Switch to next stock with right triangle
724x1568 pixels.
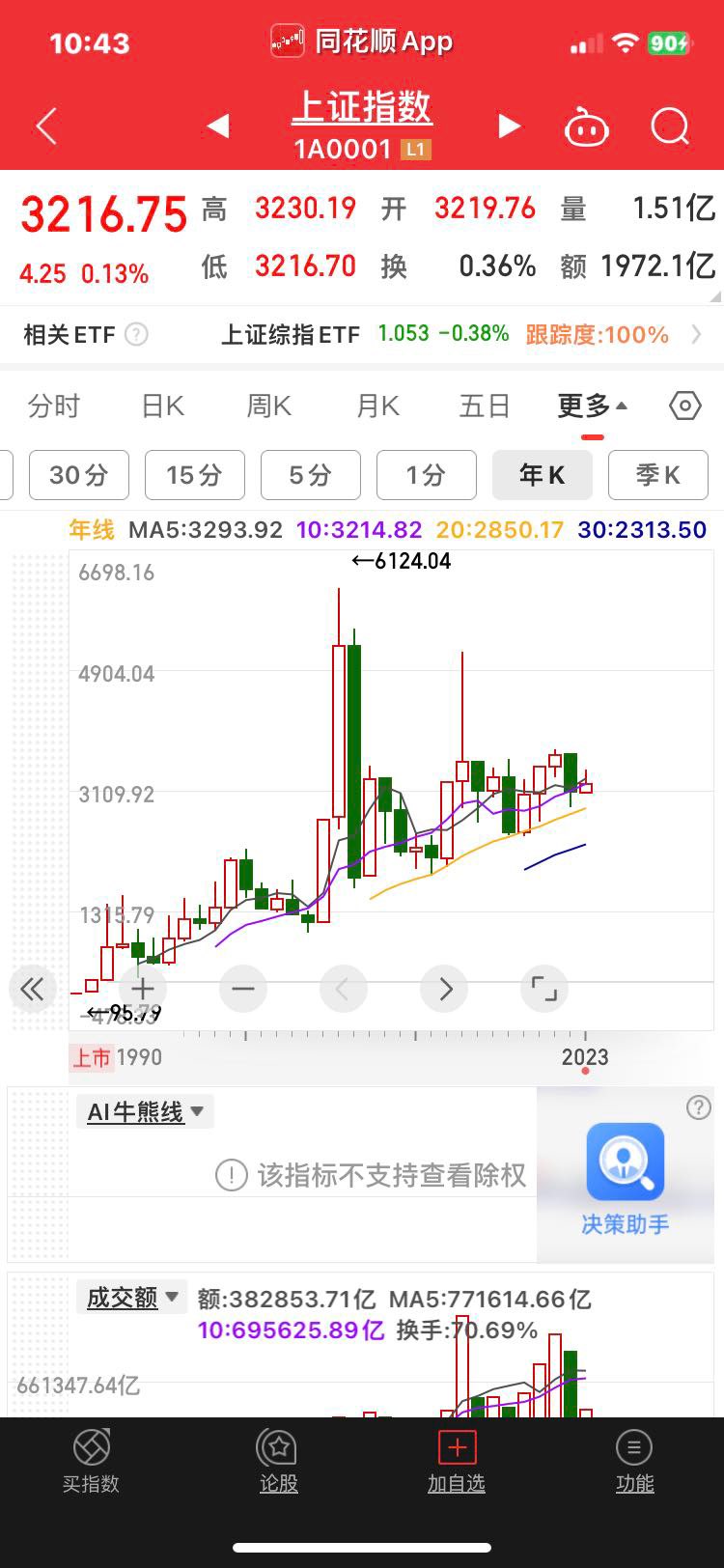pyautogui.click(x=510, y=126)
